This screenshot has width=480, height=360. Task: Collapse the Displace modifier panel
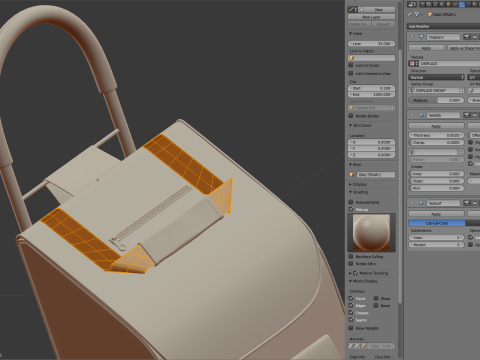412,37
